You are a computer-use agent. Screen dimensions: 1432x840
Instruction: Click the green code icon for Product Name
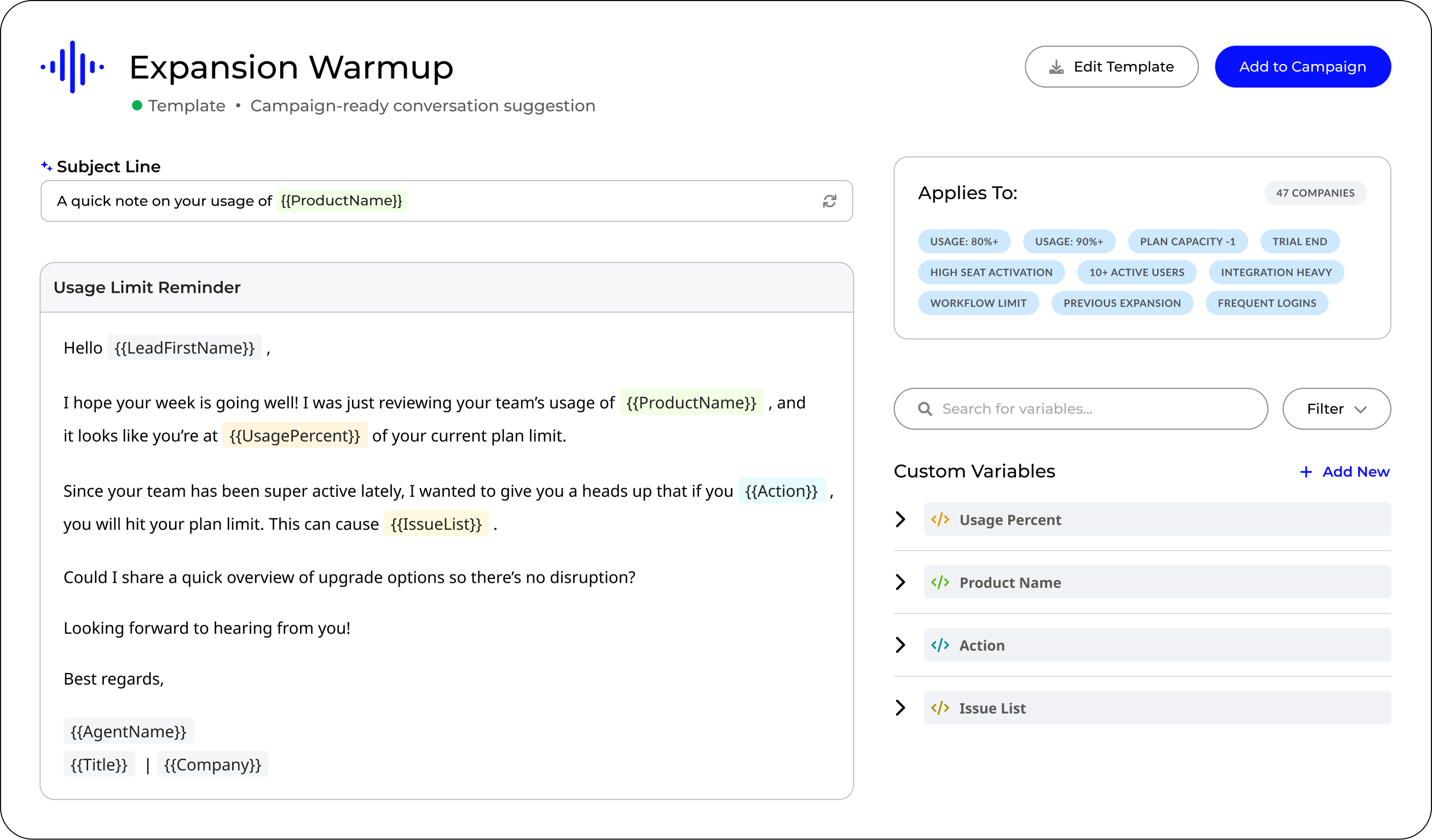pyautogui.click(x=940, y=582)
